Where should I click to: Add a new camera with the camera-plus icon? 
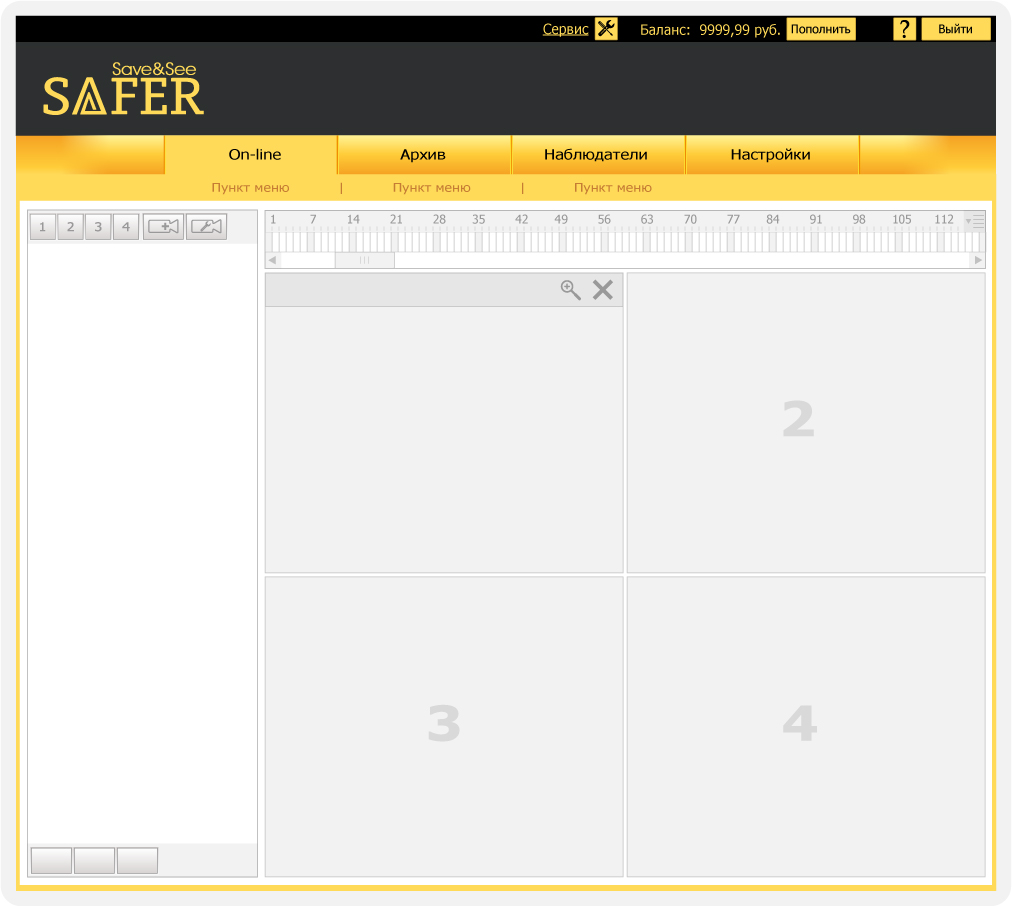tap(163, 226)
